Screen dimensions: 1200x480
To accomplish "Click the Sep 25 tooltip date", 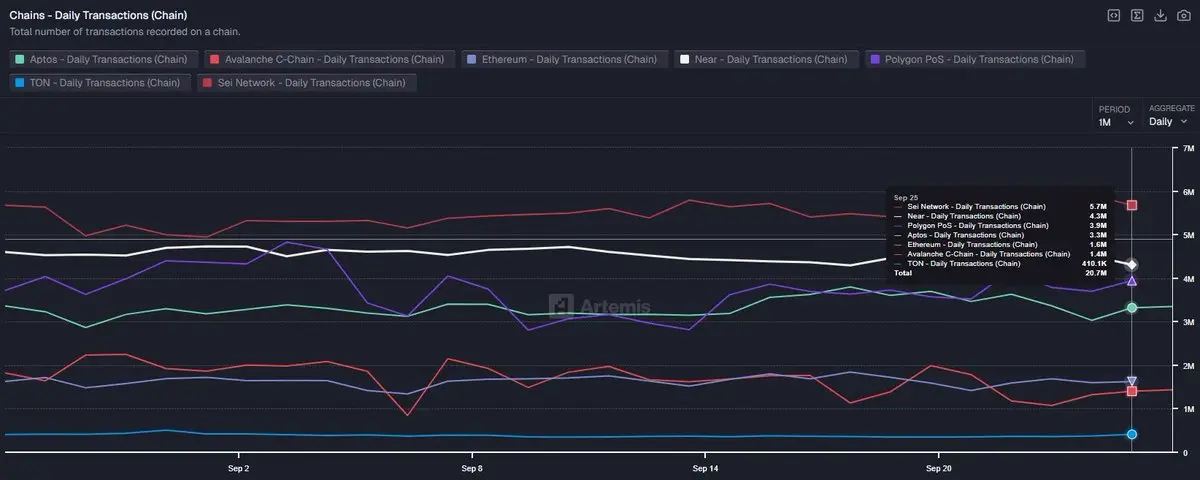I will [906, 198].
